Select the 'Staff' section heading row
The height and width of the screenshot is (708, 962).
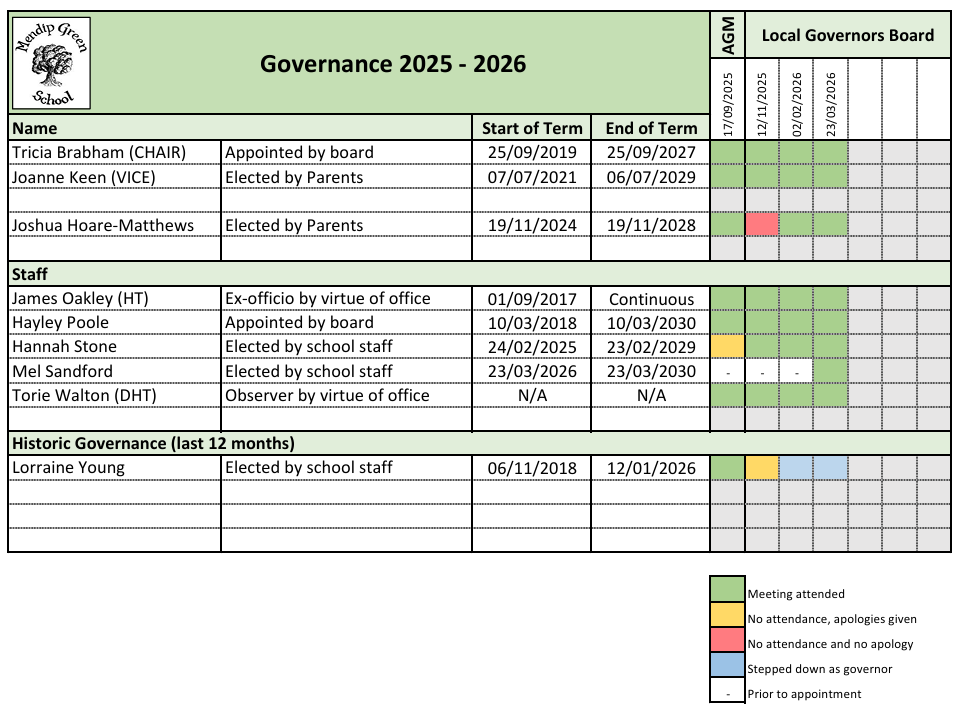pos(30,273)
